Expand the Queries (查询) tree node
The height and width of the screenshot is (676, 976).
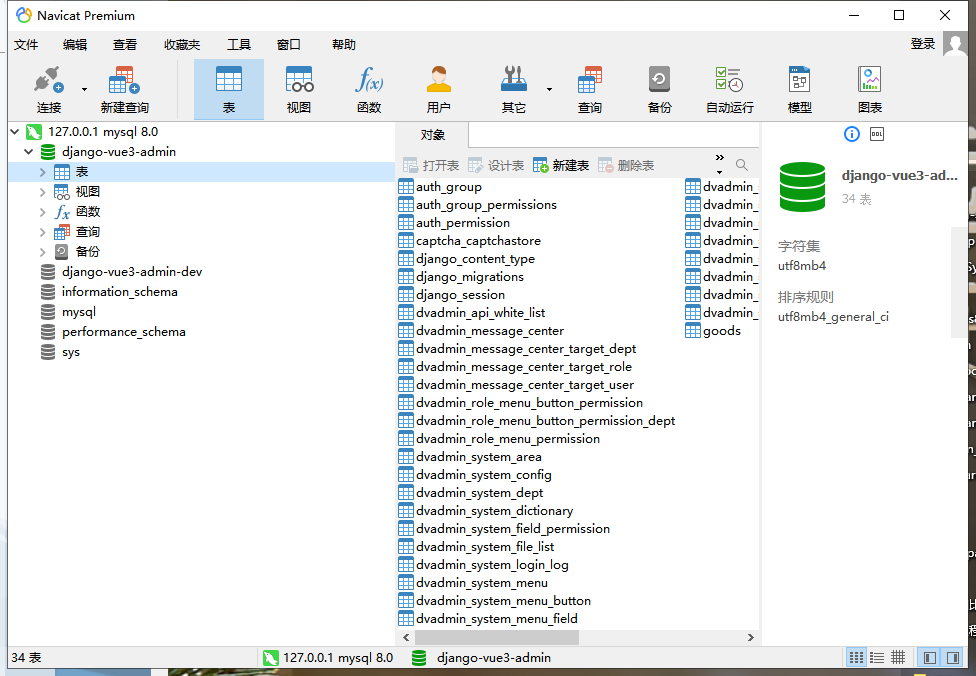pos(42,232)
